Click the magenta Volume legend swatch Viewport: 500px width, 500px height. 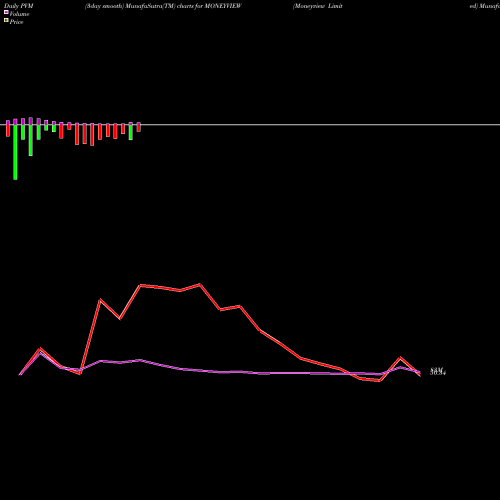(x=6, y=12)
